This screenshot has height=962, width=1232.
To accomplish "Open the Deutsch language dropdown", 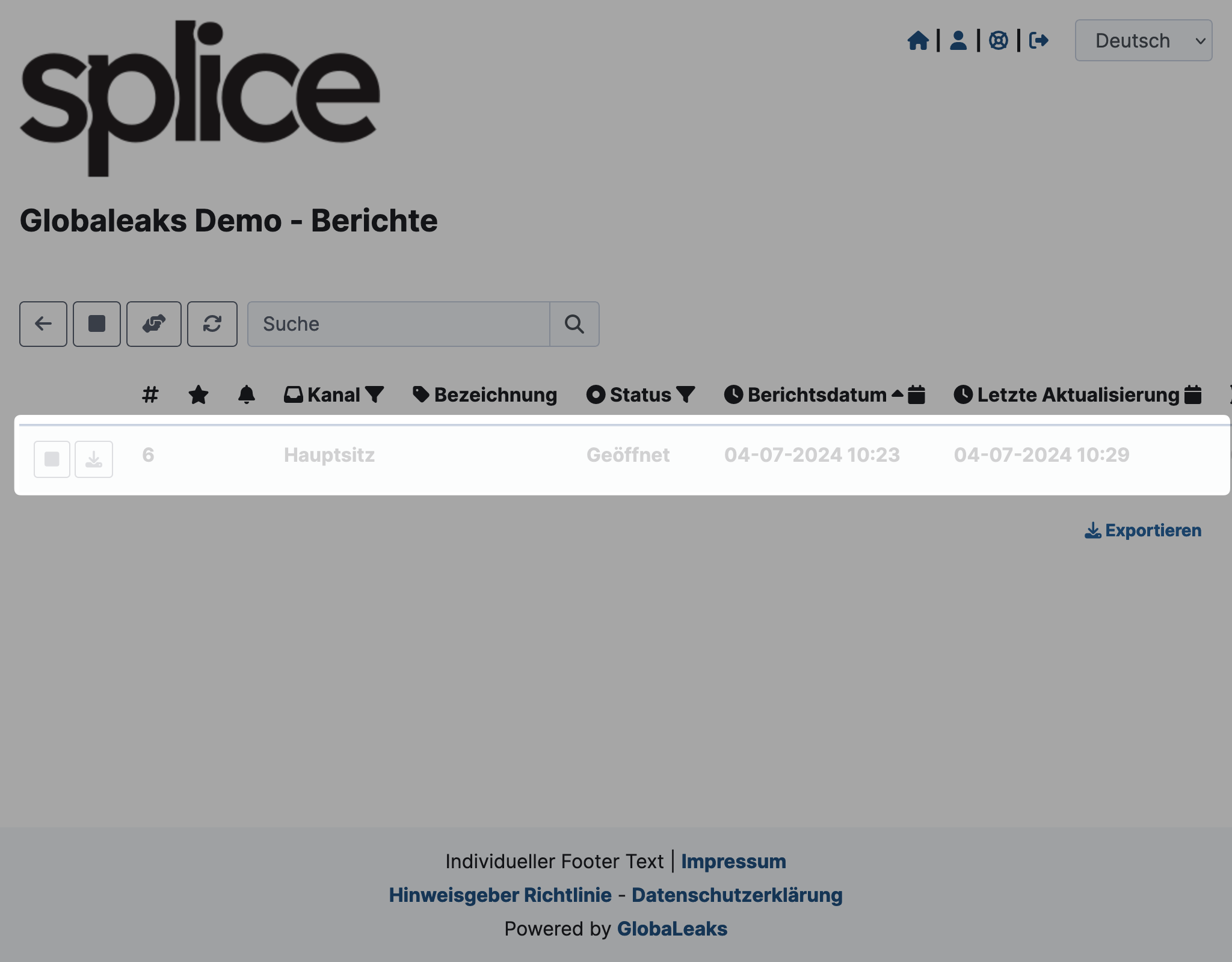I will click(x=1144, y=40).
